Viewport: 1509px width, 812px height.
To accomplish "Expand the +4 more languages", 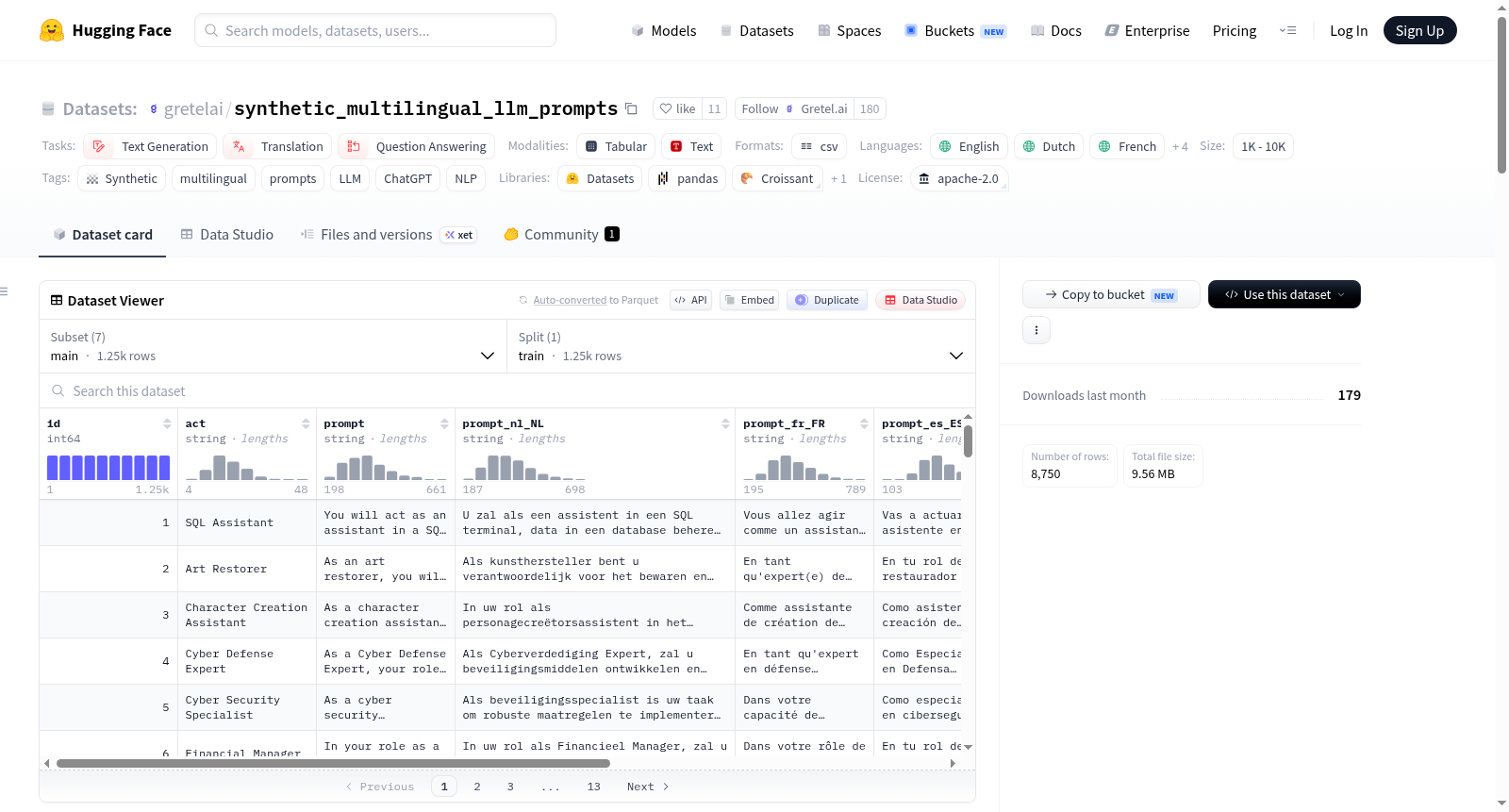I will coord(1180,146).
